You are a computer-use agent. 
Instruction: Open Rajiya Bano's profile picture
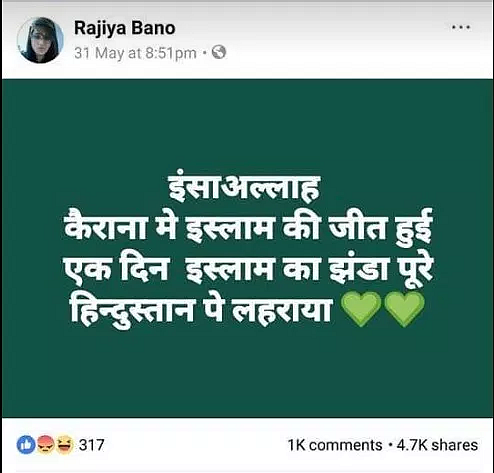point(40,40)
